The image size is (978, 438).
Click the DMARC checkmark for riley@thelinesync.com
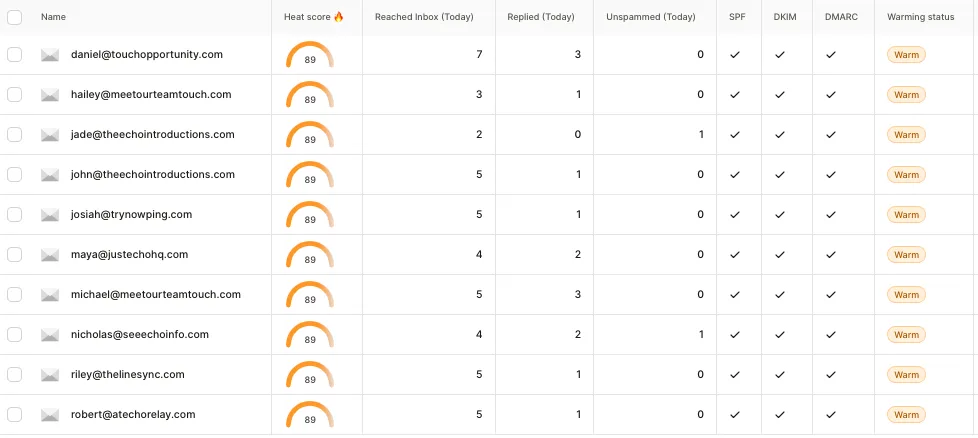click(831, 374)
